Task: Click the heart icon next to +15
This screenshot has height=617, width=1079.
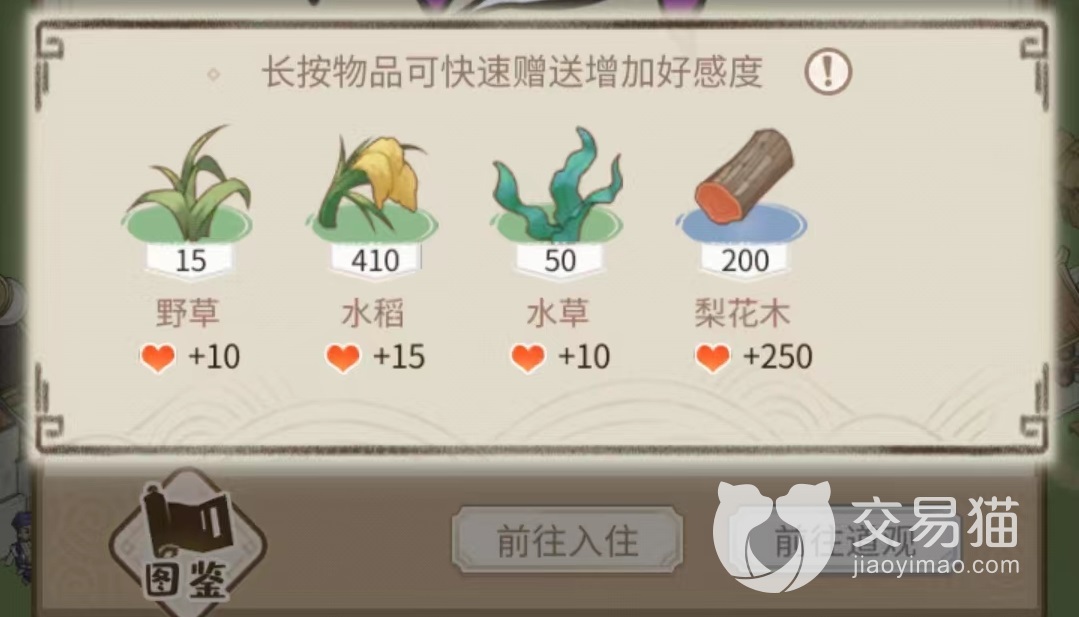Action: pyautogui.click(x=343, y=358)
